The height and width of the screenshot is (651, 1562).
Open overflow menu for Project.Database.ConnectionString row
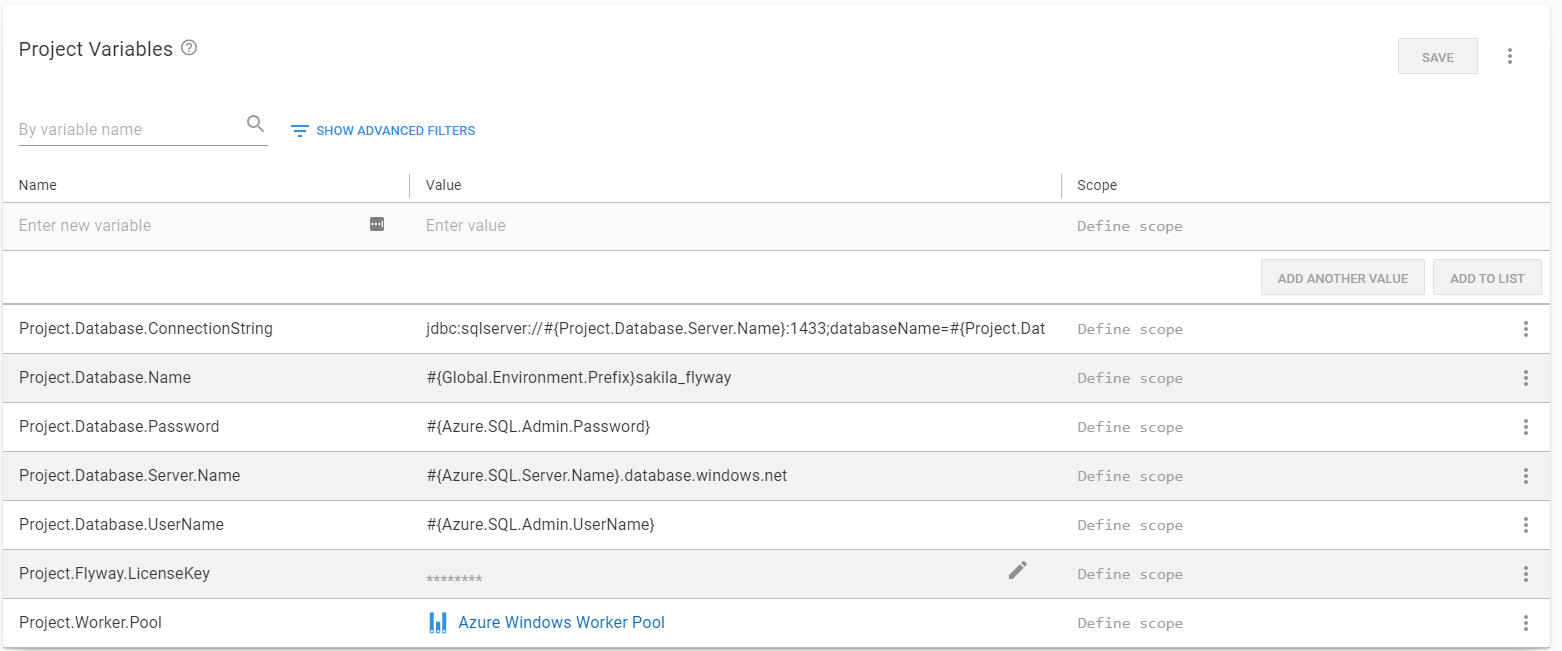pyautogui.click(x=1526, y=329)
